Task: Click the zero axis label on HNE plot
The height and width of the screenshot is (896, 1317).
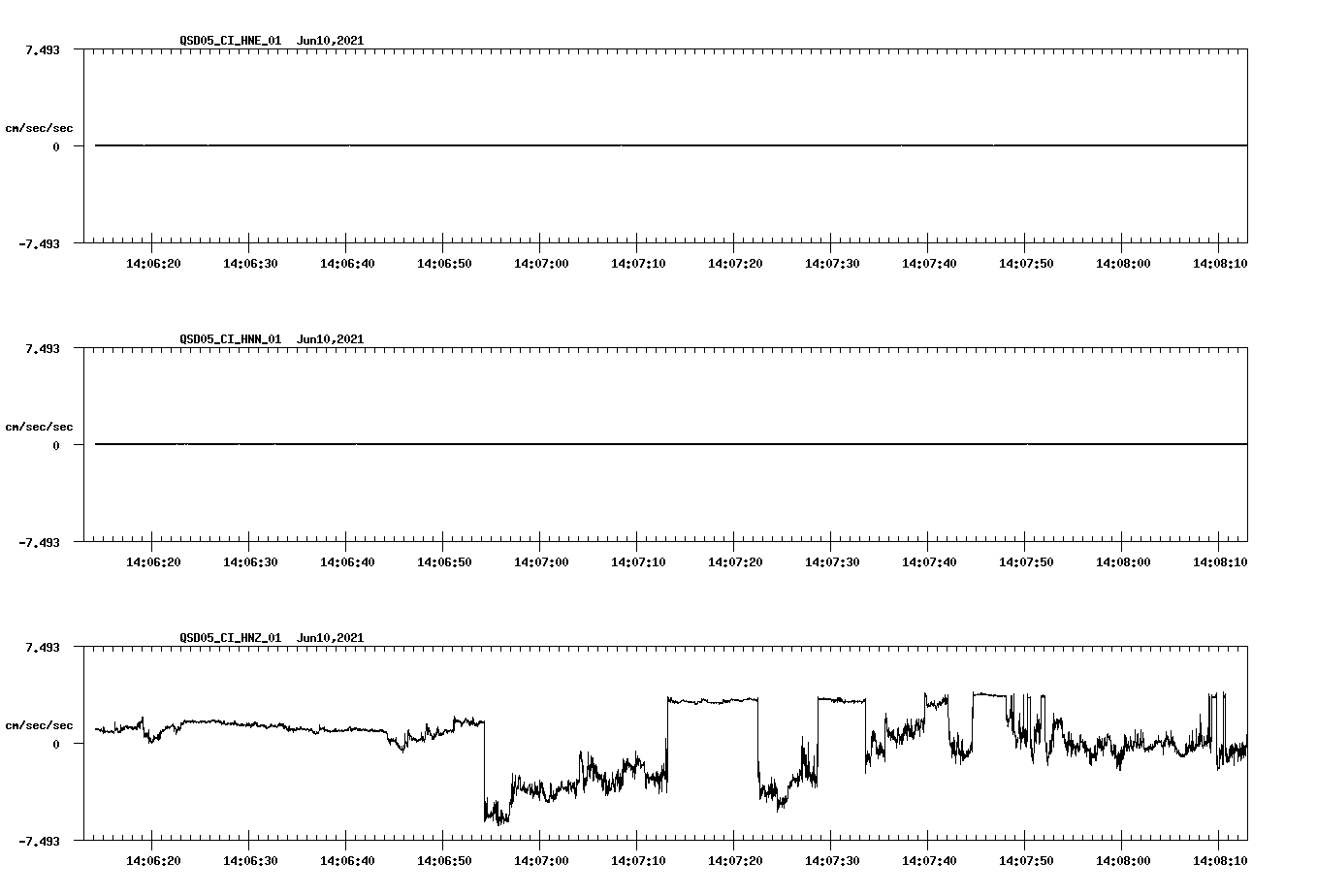Action: pos(56,146)
